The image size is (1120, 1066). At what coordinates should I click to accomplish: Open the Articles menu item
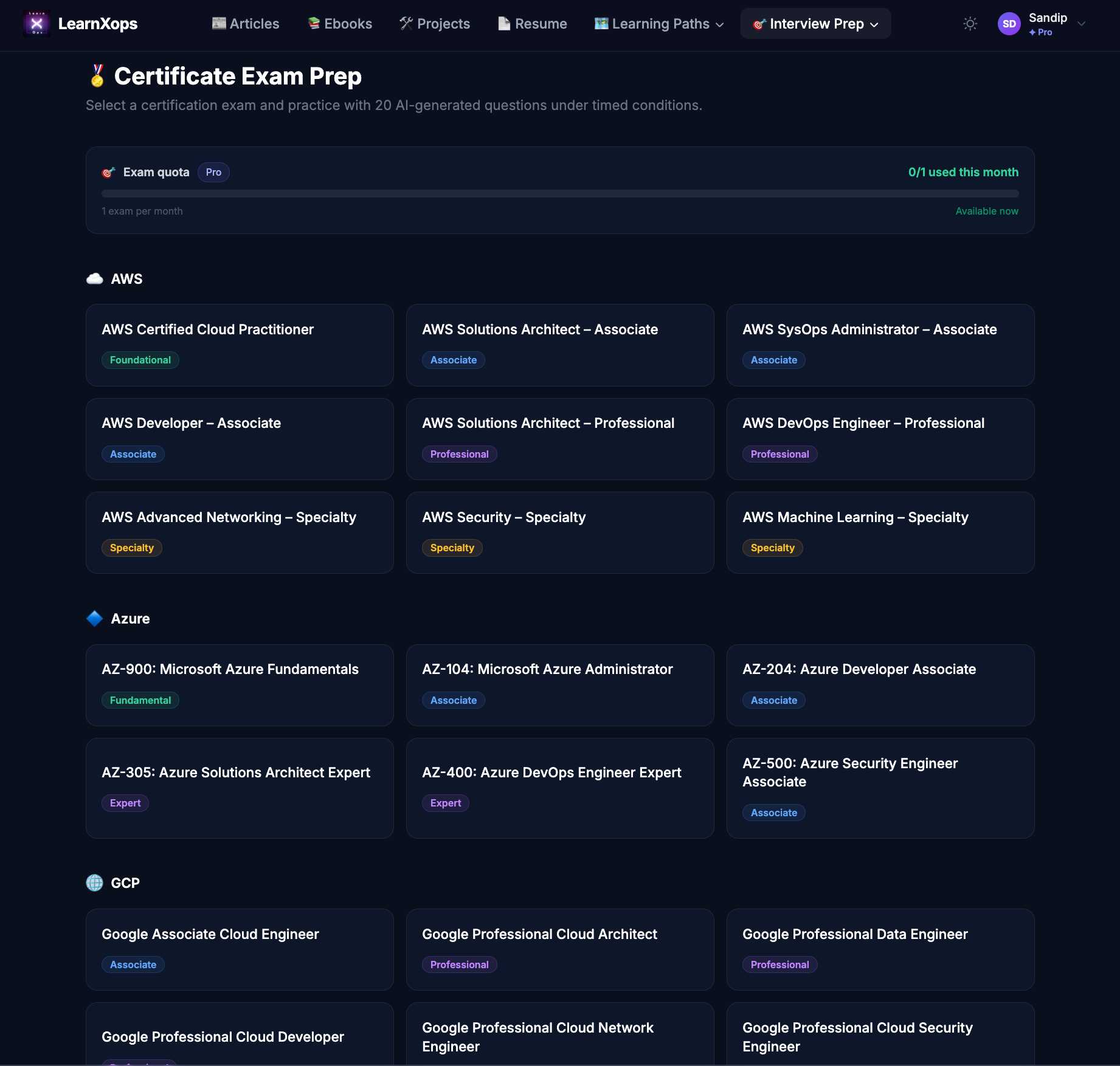pos(246,24)
